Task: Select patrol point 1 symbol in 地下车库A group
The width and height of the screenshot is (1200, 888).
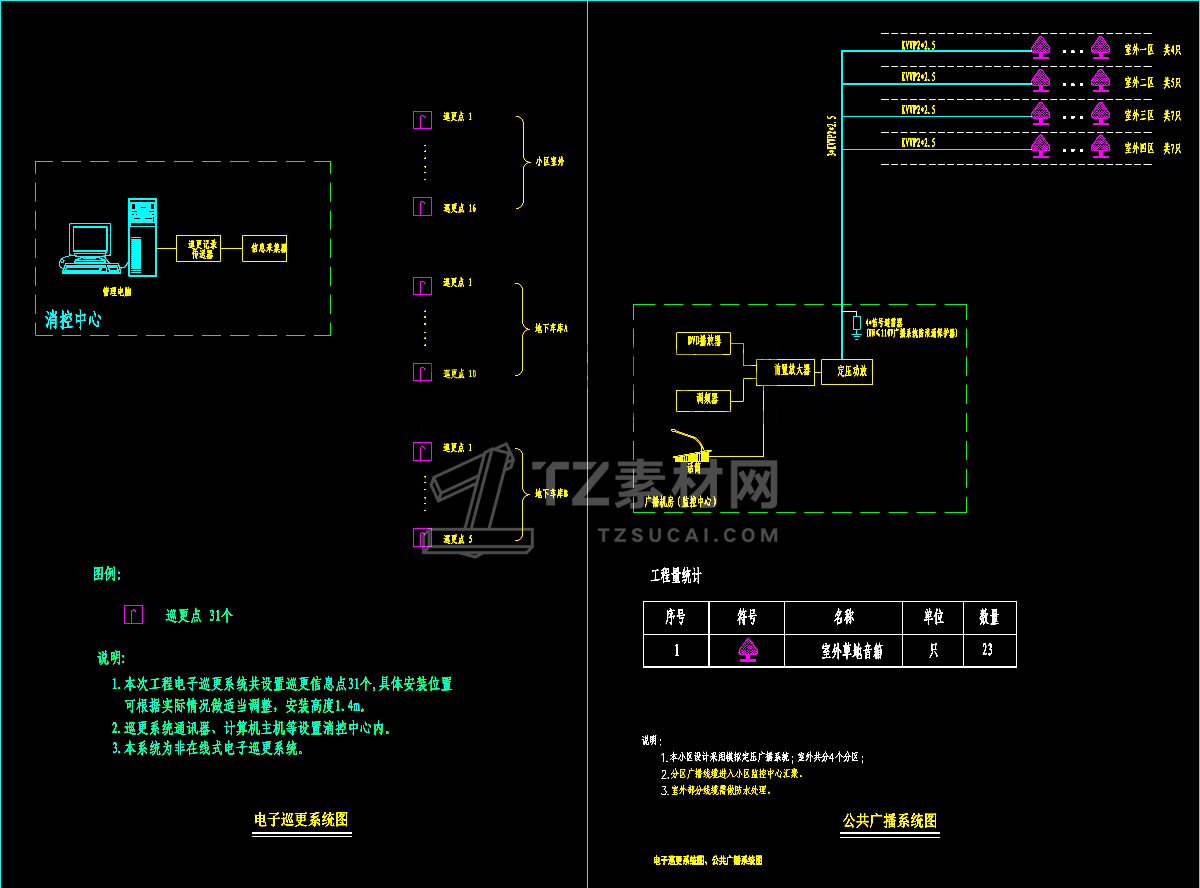Action: 423,286
